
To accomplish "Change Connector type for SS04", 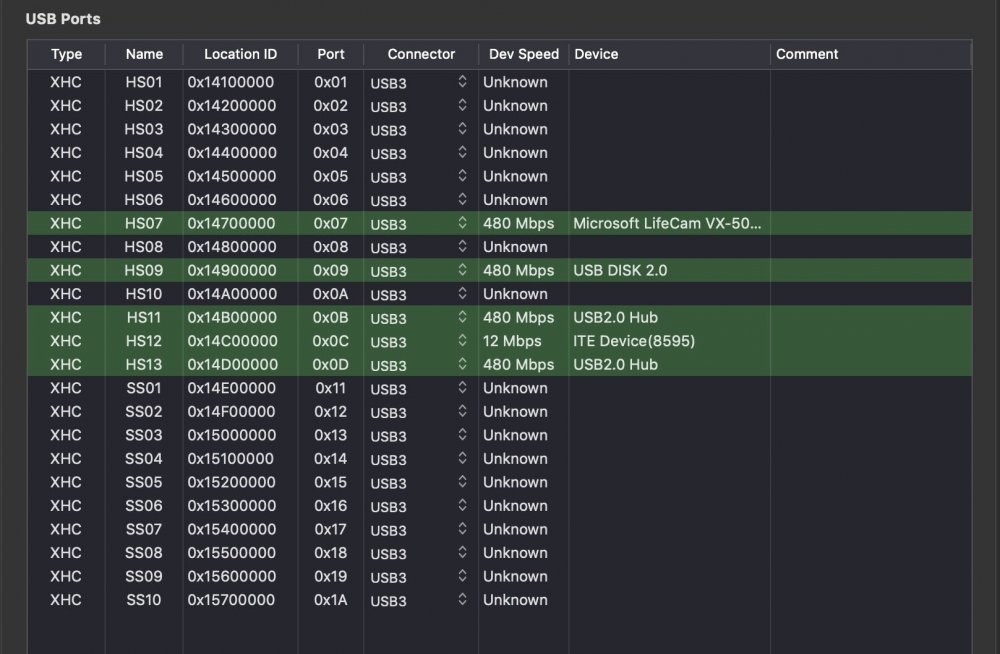I will tap(420, 459).
